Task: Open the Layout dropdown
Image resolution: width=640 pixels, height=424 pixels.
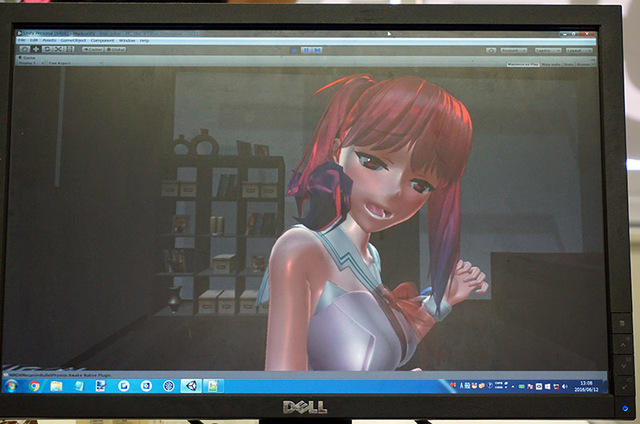Action: [579, 51]
